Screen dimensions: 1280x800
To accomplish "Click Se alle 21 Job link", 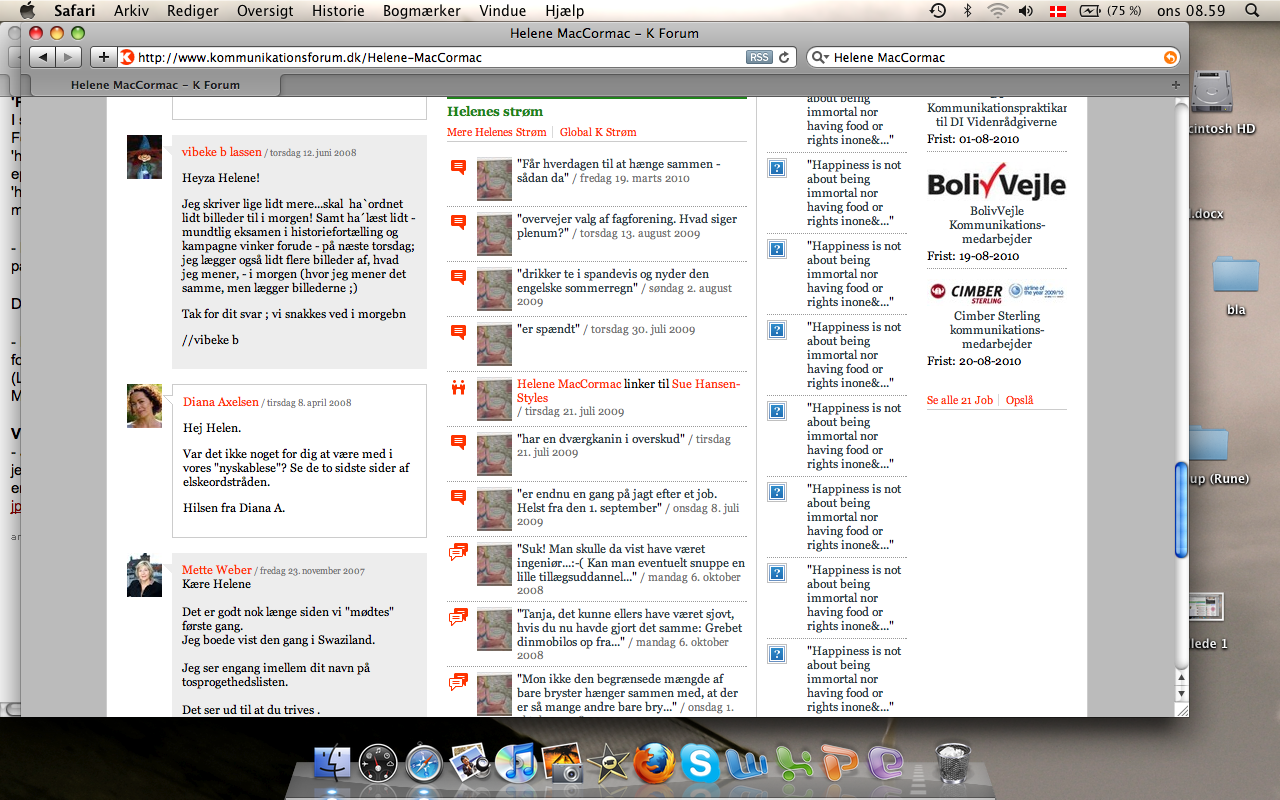I will [x=960, y=400].
